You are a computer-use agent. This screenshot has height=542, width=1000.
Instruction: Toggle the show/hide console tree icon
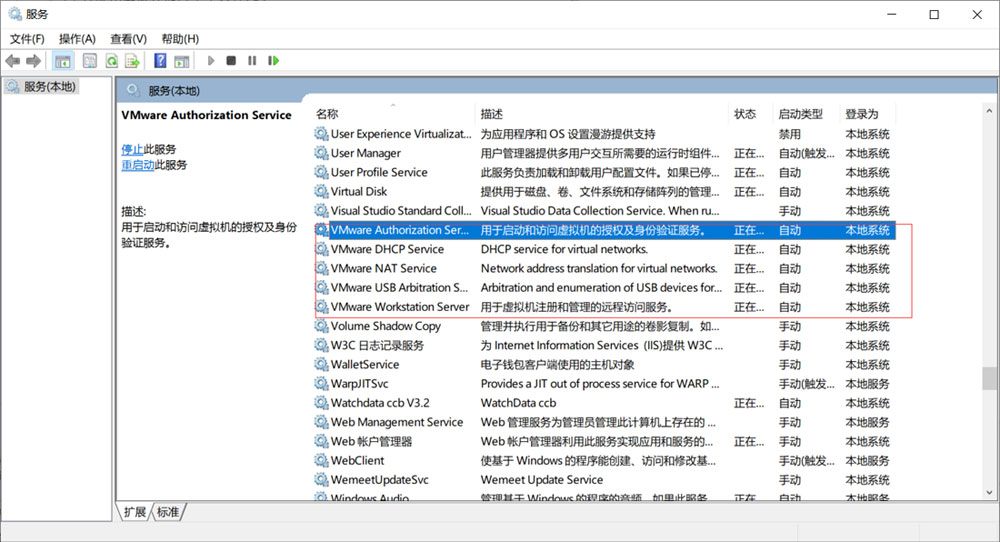coord(62,61)
